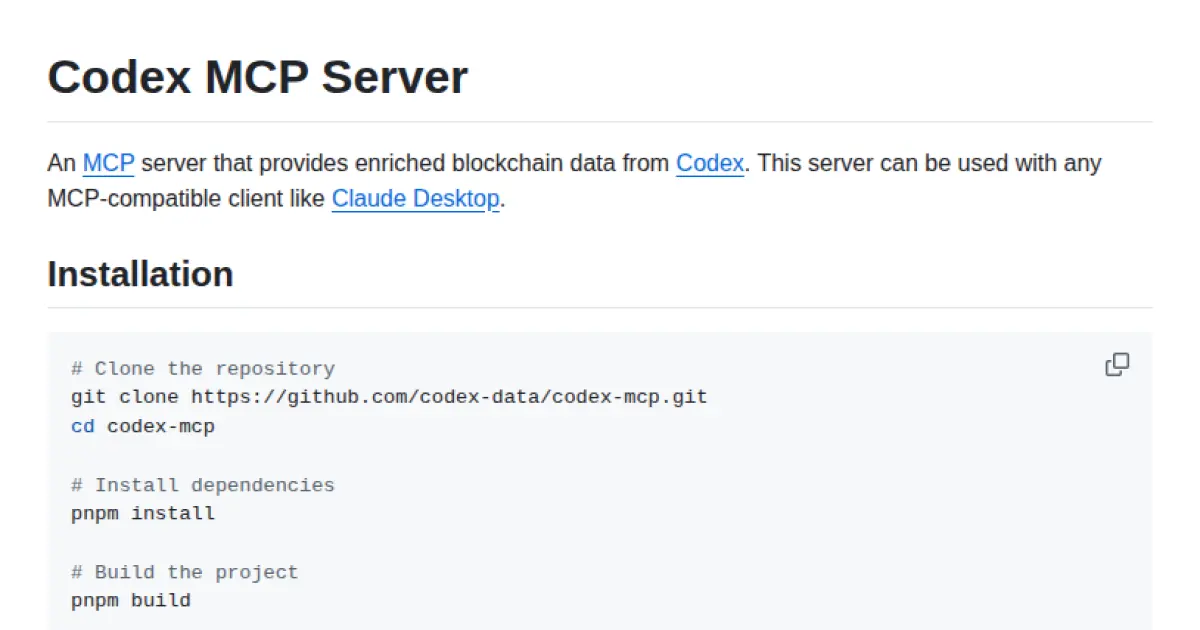Viewport: 1200px width, 630px height.
Task: Click the pnpm build command
Action: pos(130,600)
